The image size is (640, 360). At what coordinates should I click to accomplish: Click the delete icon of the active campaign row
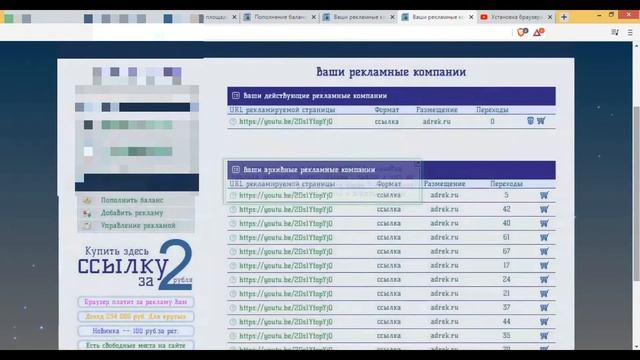530,120
